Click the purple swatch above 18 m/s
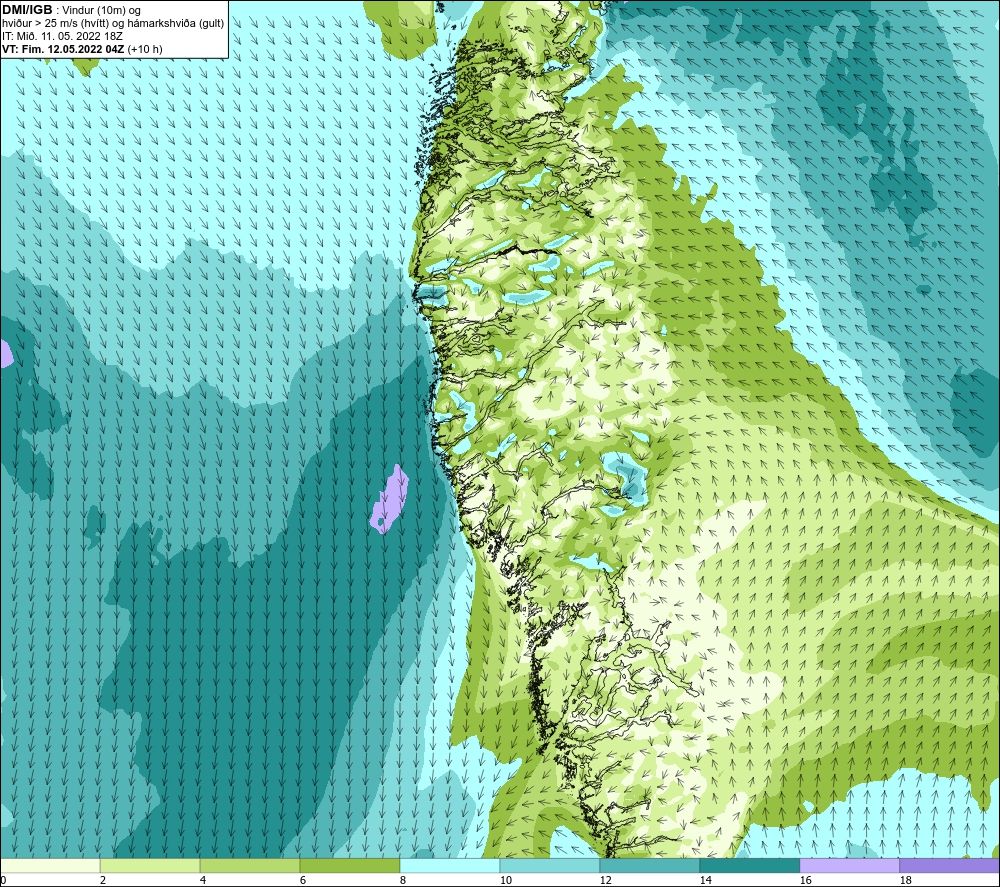 coord(950,865)
